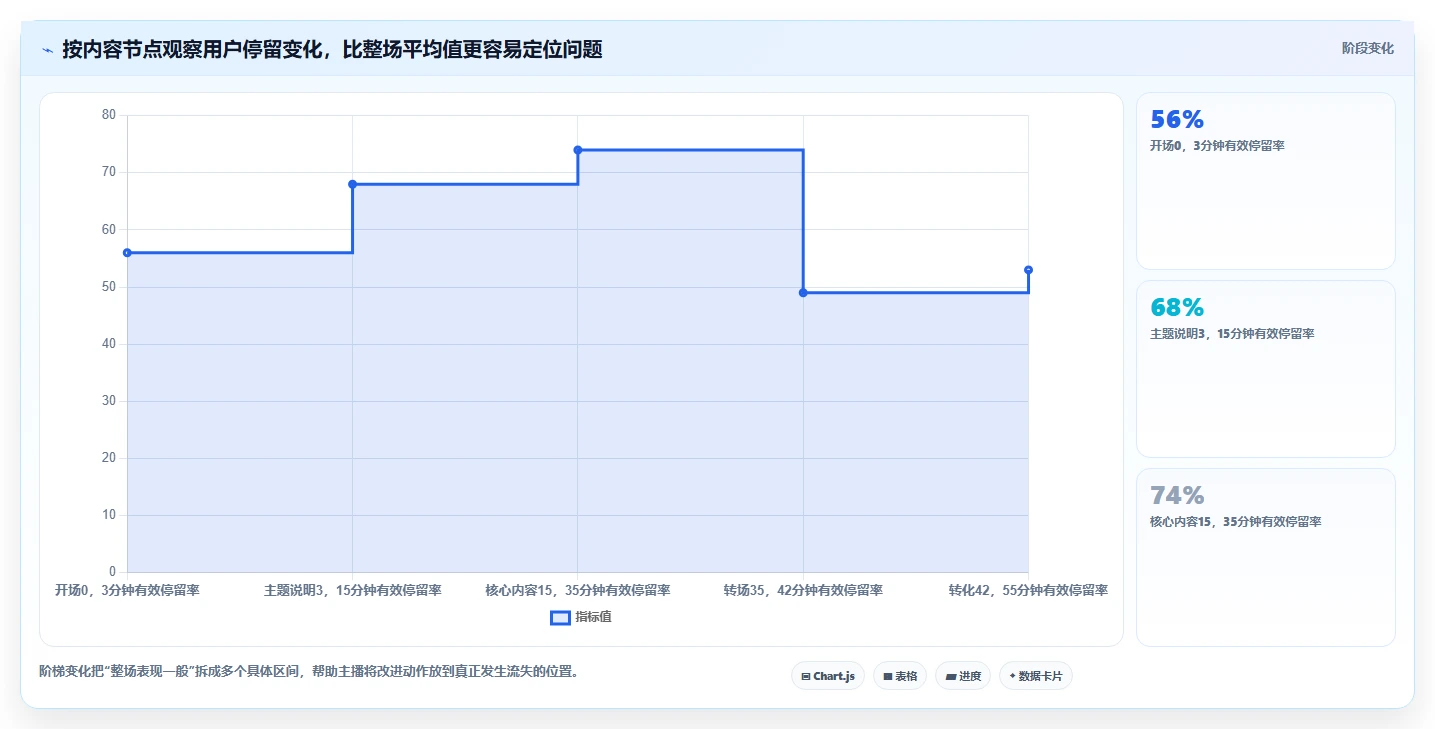Viewport: 1435px width, 729px height.
Task: Click x-axis label 核心内容15，35分钟有效停留率
Action: coord(578,590)
